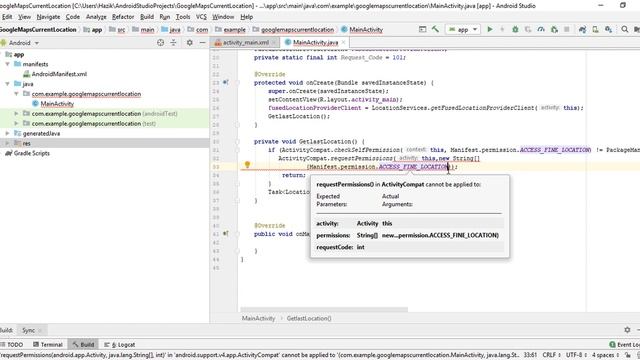Start debugging with the green bug icon
The width and height of the screenshot is (640, 360).
(x=515, y=29)
